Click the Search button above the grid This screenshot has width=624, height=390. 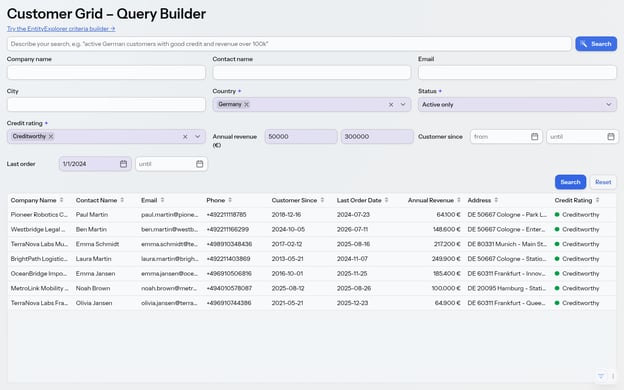tap(570, 182)
